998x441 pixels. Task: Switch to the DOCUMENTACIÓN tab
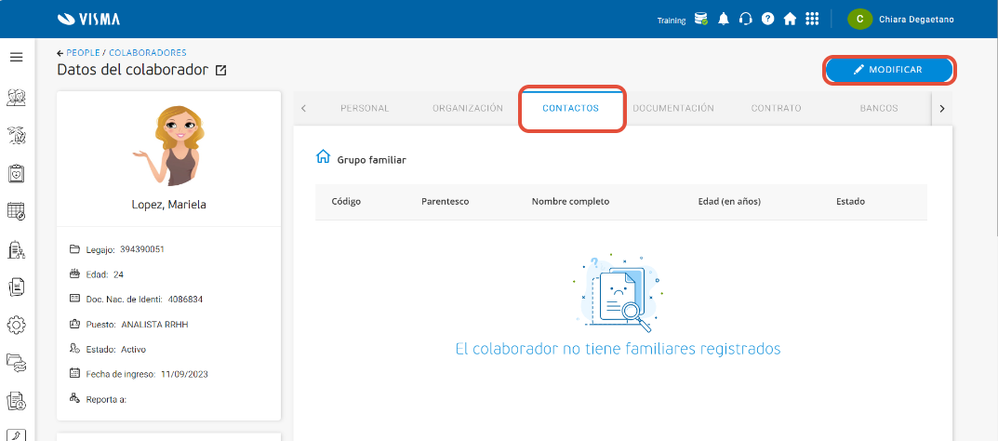673,108
